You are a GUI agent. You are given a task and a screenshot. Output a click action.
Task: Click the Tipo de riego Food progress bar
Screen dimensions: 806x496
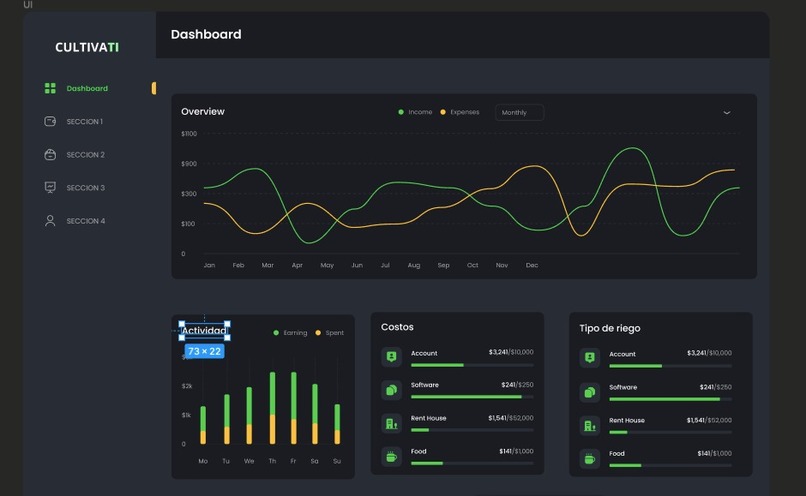[670, 465]
